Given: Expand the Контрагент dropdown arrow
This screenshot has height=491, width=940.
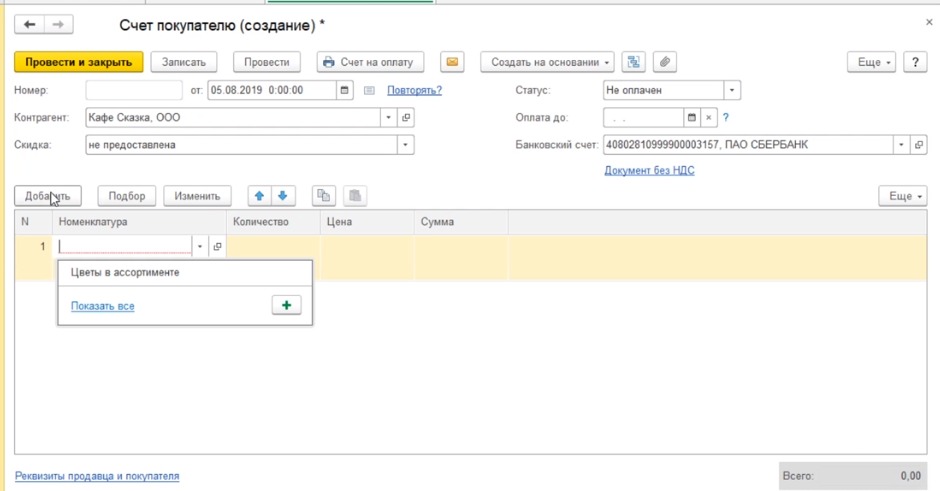Looking at the screenshot, I should pos(388,117).
